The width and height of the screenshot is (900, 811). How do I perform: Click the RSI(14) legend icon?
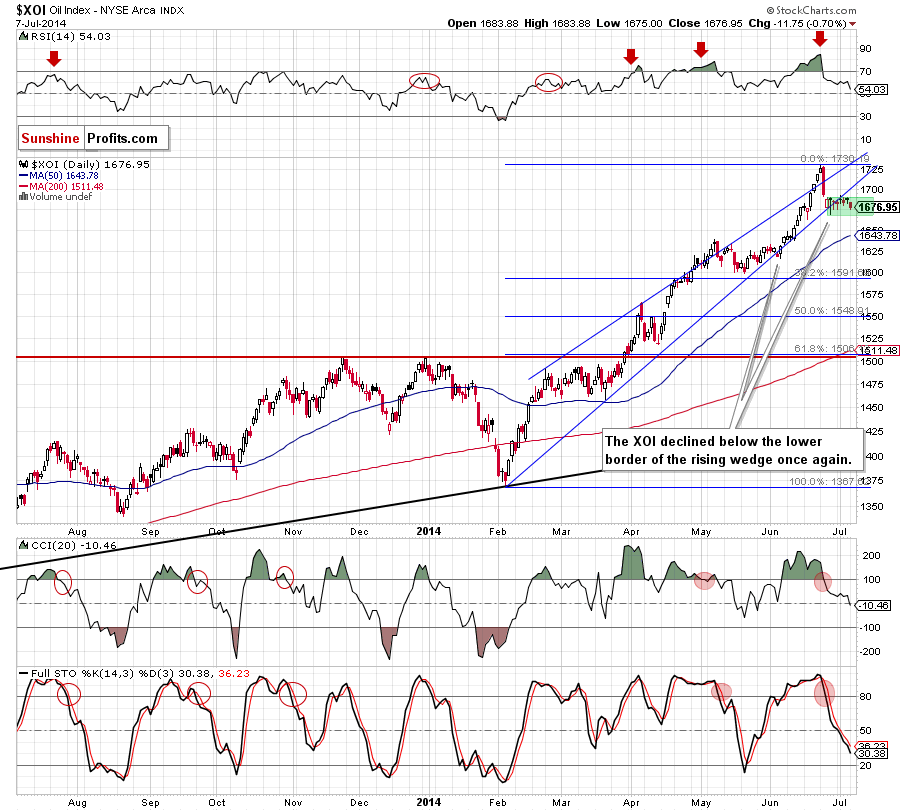(x=23, y=36)
